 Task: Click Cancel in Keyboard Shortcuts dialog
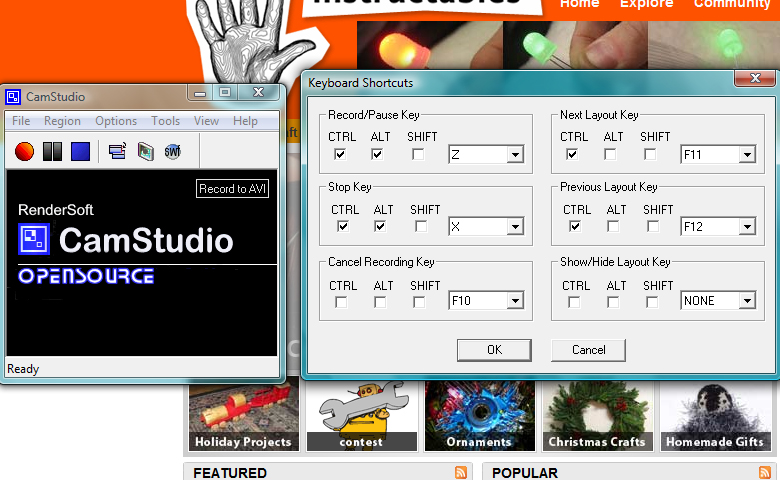pyautogui.click(x=588, y=350)
